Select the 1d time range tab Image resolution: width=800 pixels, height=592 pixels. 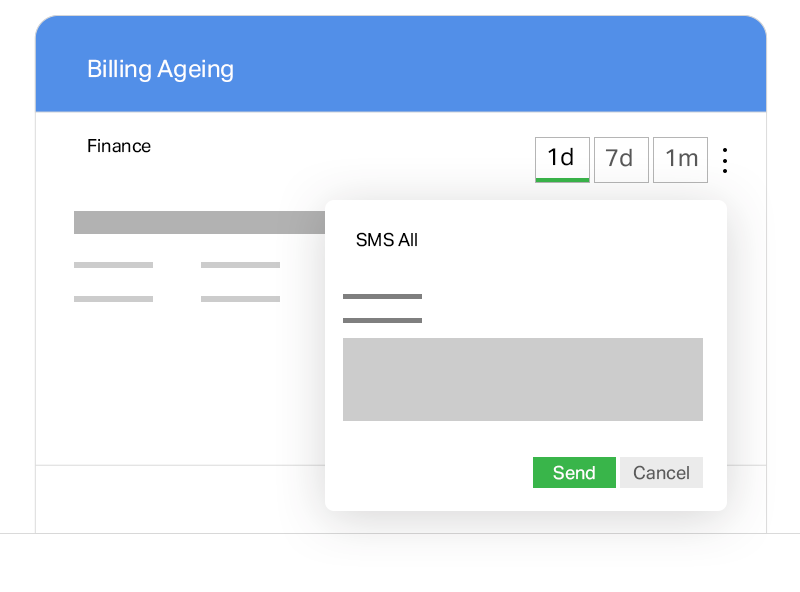[562, 159]
